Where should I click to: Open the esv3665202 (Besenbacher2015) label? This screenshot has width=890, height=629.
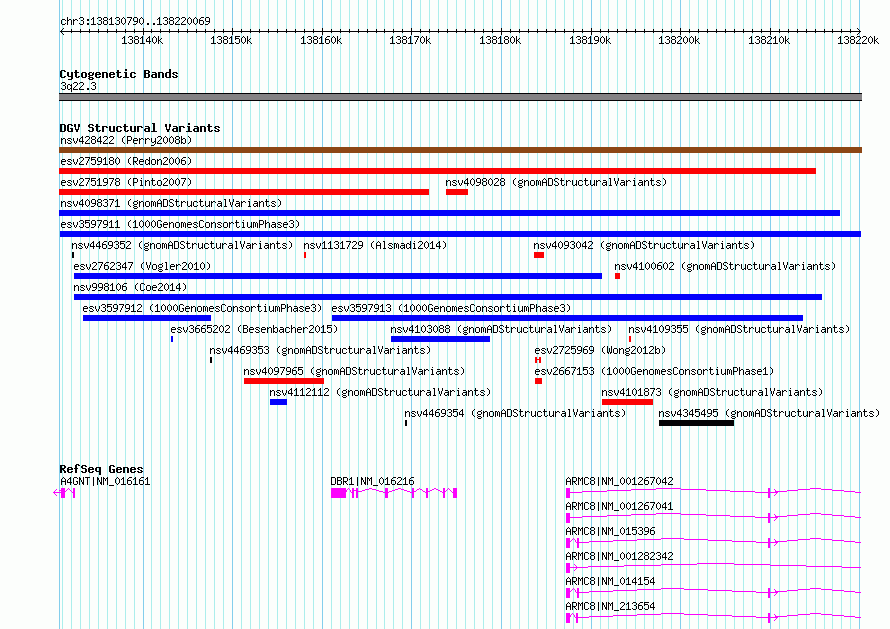254,329
